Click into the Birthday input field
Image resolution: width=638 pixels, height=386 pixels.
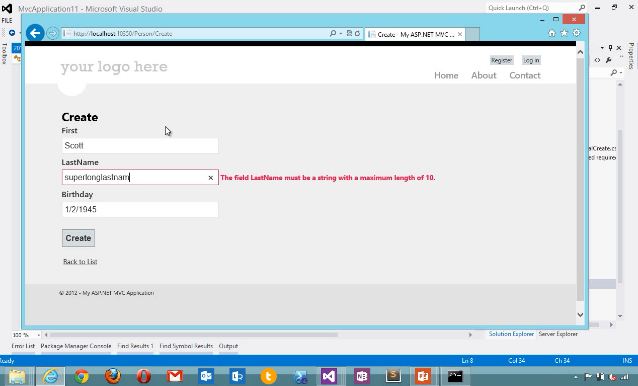coord(140,209)
